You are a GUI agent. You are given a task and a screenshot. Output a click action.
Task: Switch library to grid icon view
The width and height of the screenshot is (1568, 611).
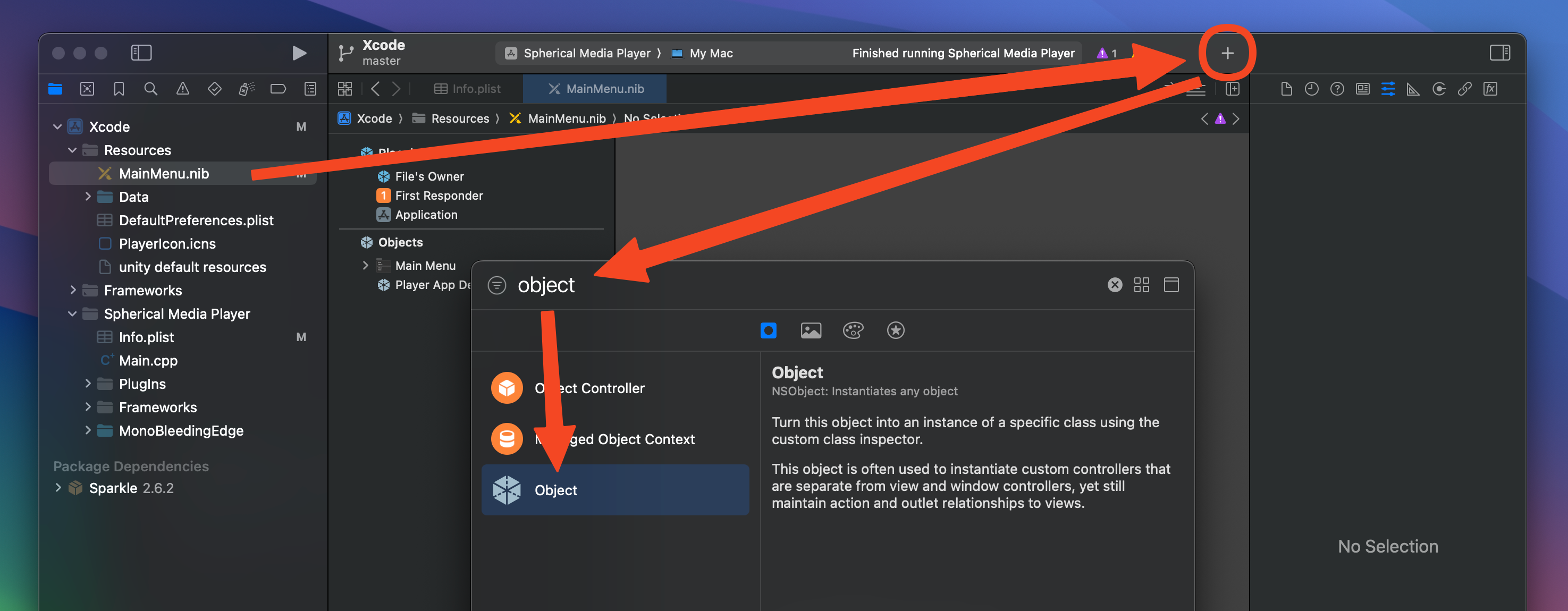1141,285
